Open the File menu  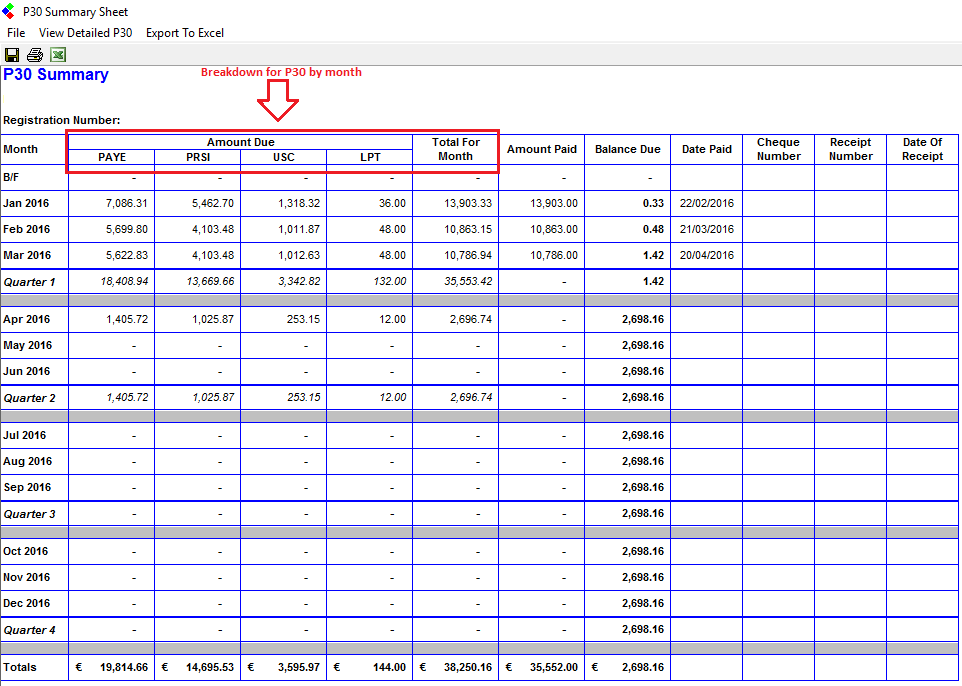[x=16, y=33]
